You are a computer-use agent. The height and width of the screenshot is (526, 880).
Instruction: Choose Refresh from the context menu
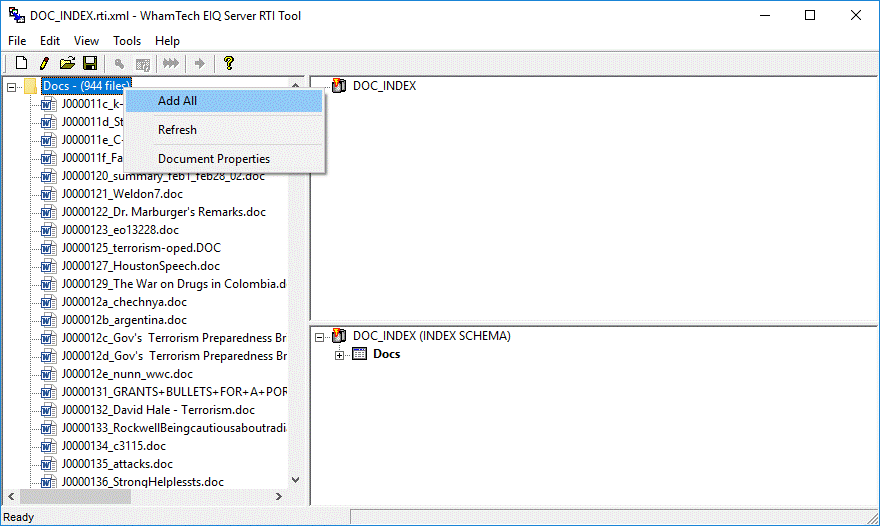click(224, 130)
